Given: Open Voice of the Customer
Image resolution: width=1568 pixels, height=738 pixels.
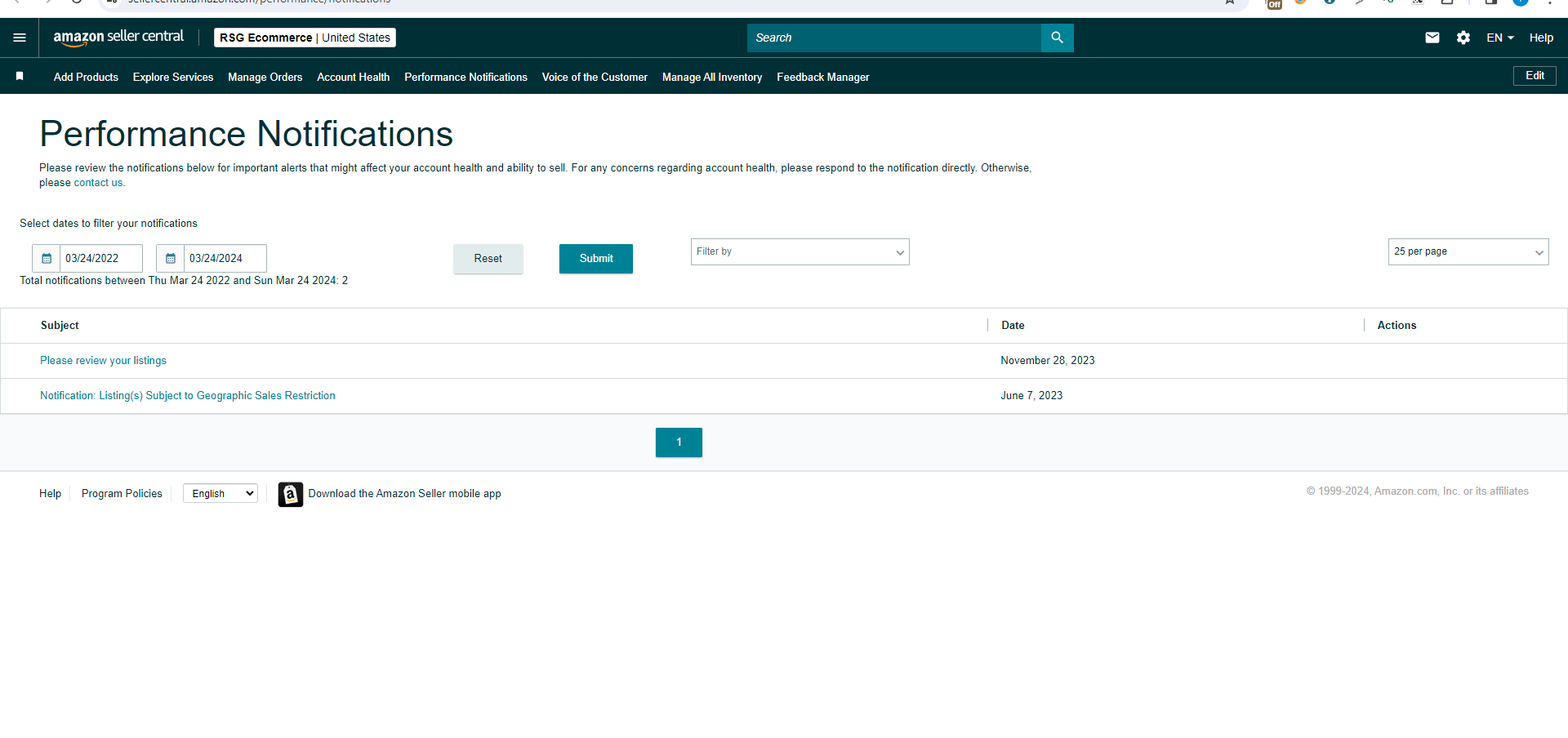Looking at the screenshot, I should point(595,77).
